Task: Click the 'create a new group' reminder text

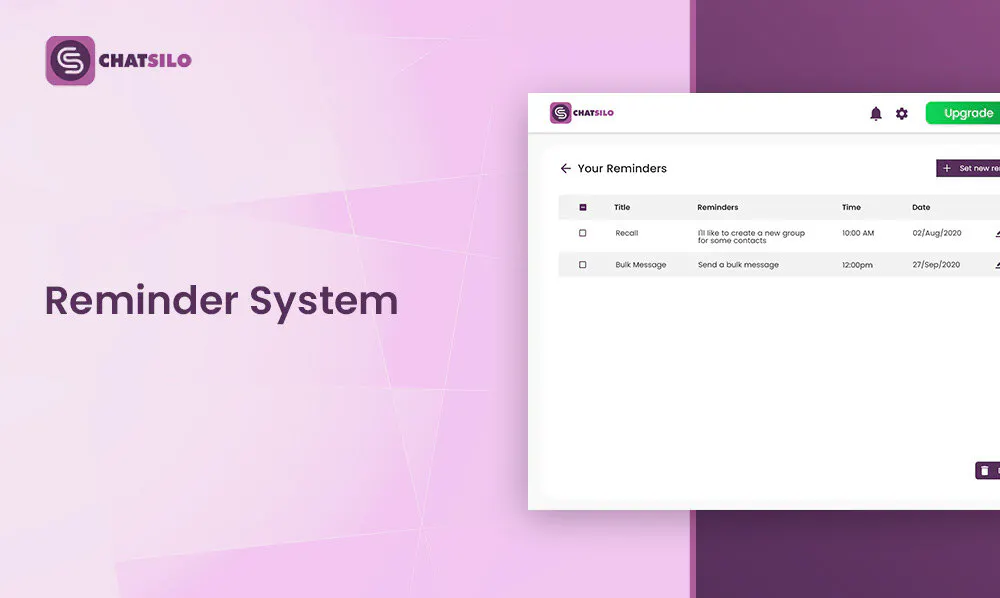Action: (751, 237)
